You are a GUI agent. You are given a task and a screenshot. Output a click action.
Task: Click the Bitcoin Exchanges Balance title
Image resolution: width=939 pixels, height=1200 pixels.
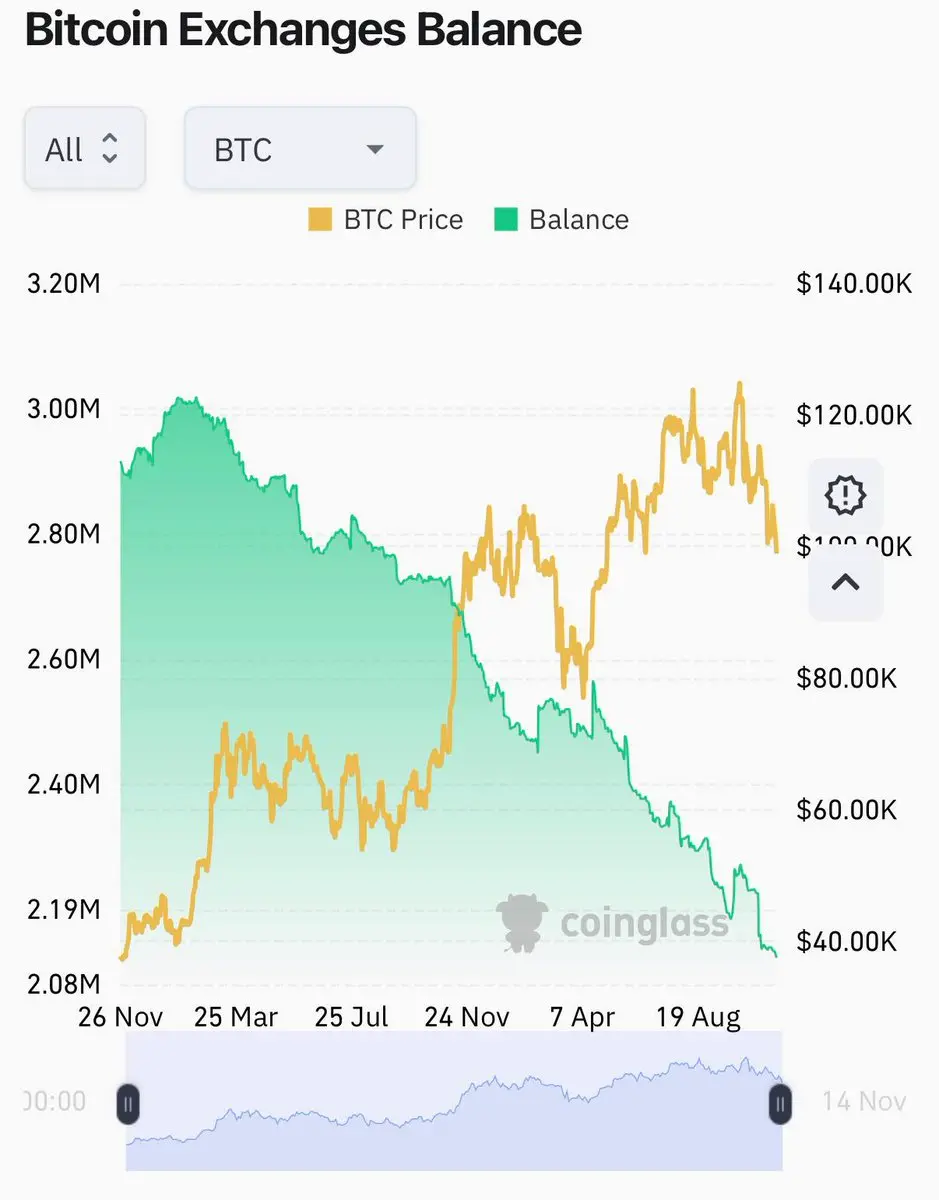[x=303, y=30]
